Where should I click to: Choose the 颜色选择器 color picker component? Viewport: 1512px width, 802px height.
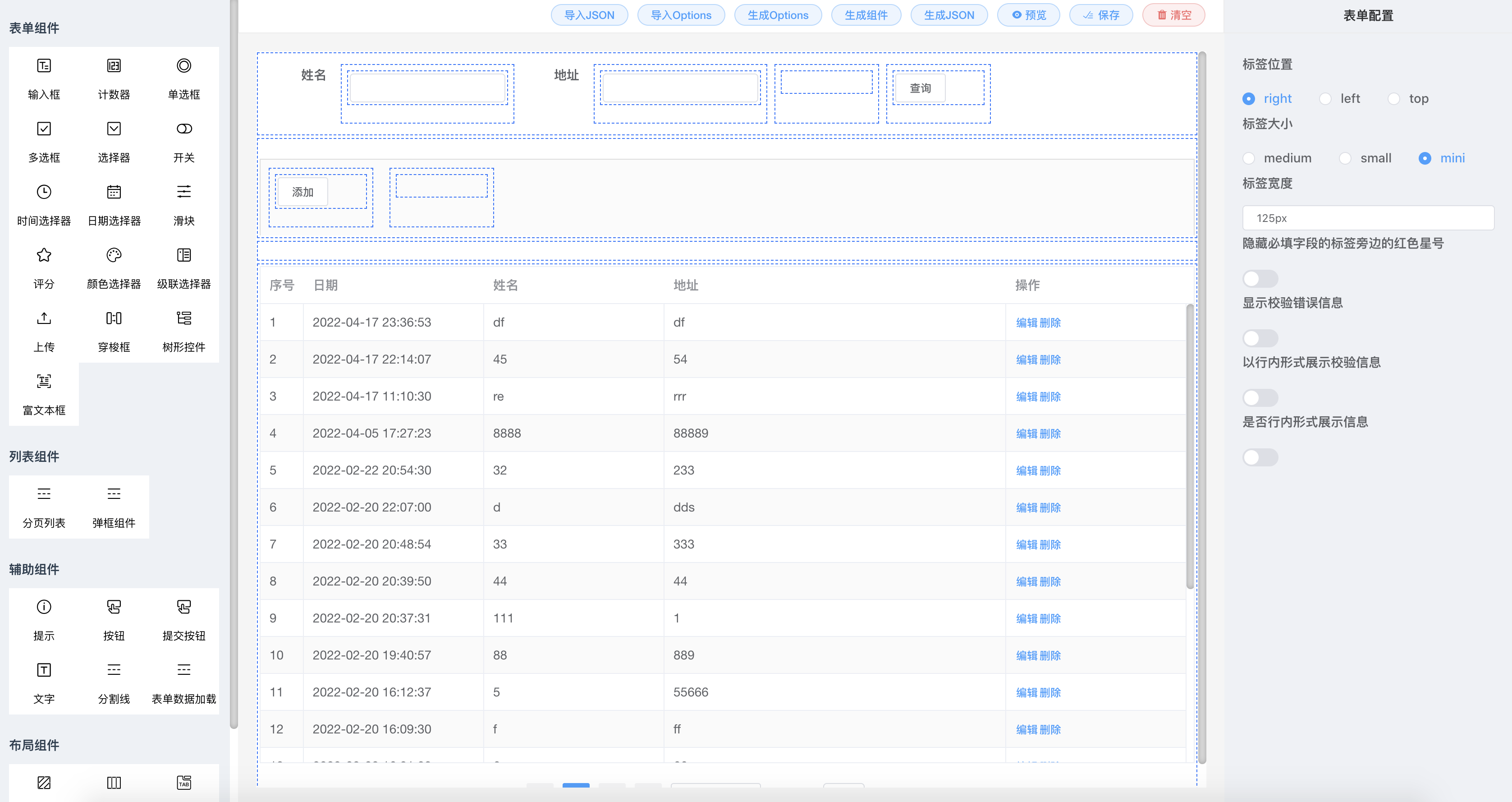tap(114, 255)
